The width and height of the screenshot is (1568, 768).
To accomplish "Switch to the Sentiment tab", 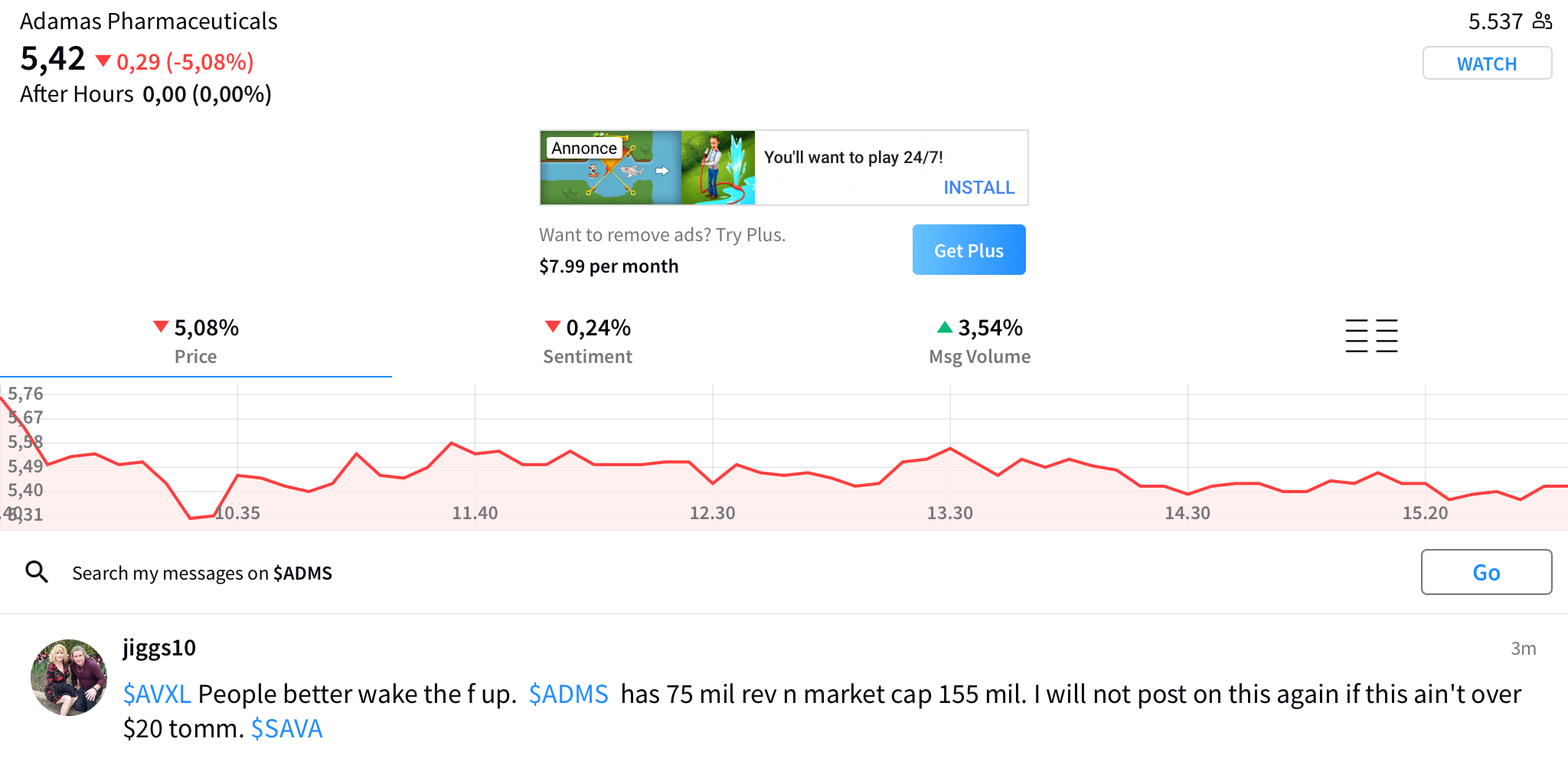I will tap(588, 342).
